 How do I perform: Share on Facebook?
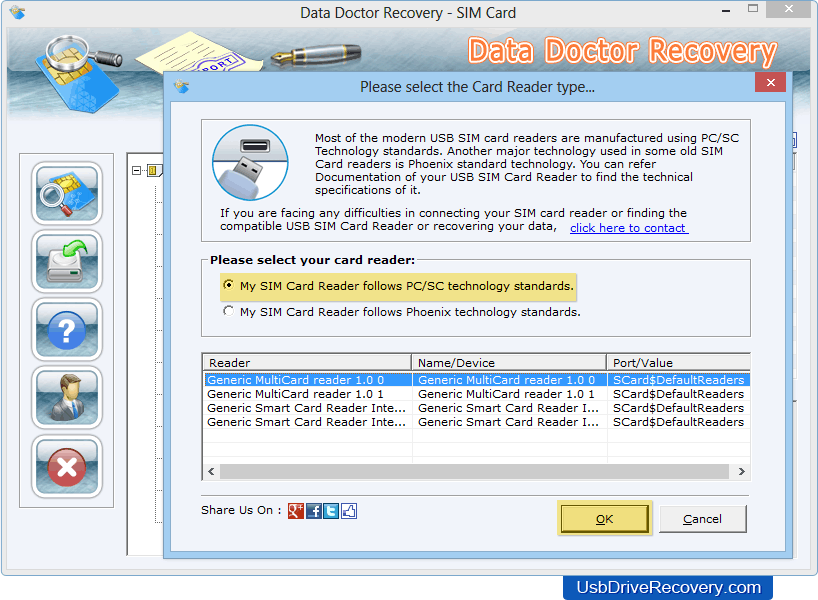coord(314,511)
